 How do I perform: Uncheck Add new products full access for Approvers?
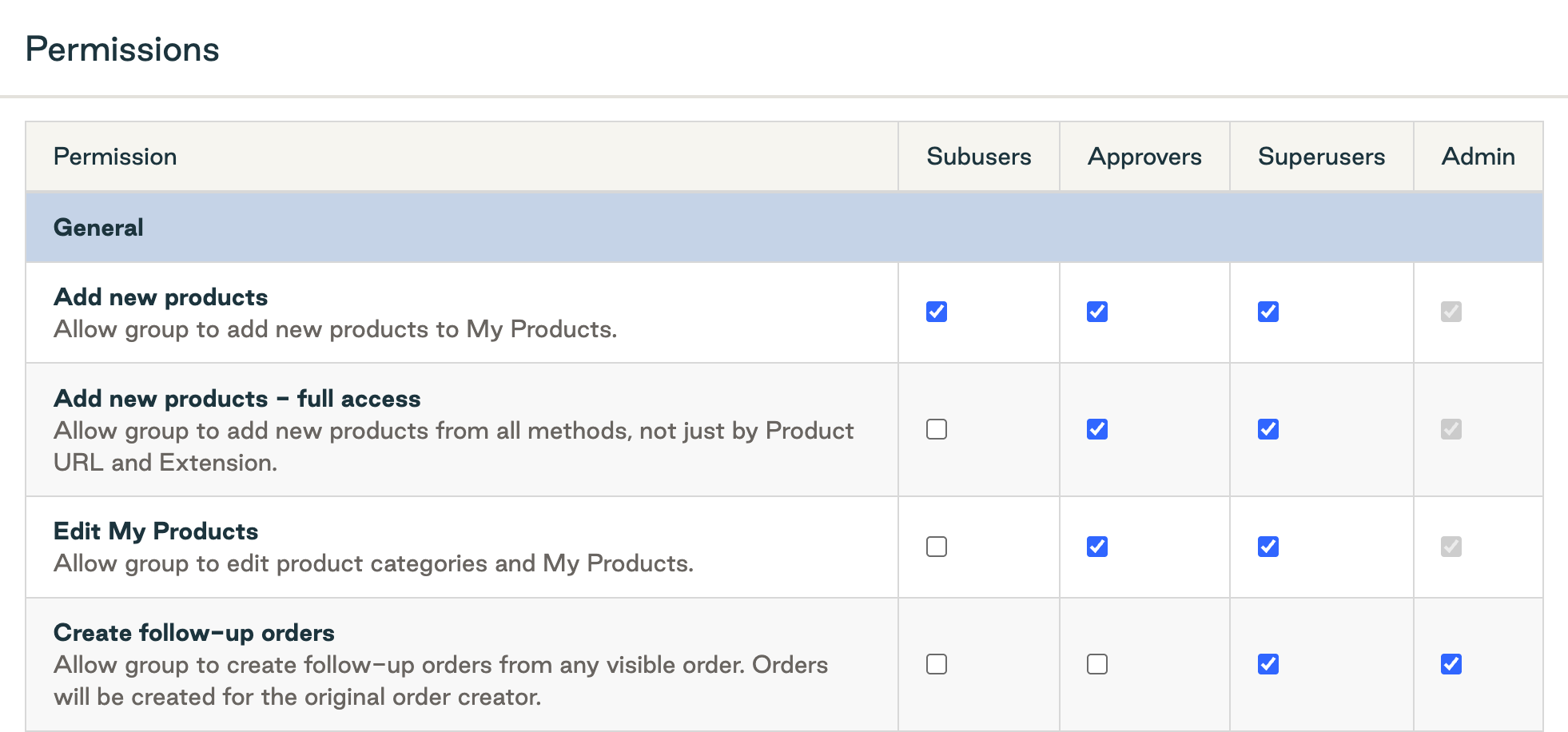1097,429
